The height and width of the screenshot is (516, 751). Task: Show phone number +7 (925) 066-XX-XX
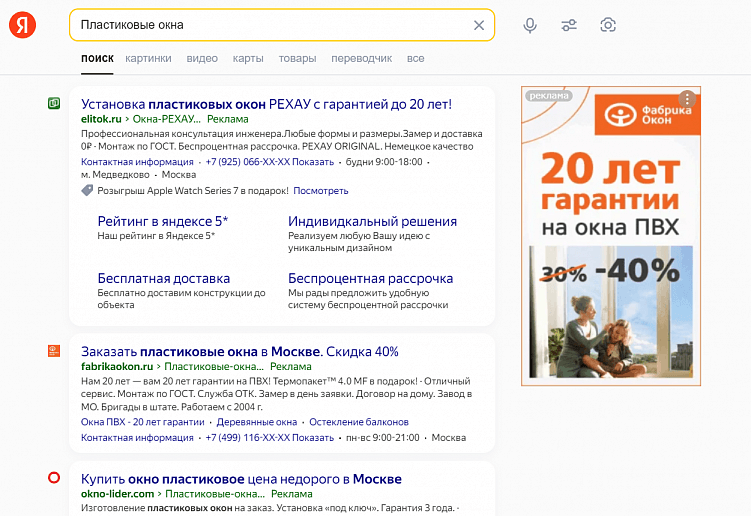pos(270,162)
